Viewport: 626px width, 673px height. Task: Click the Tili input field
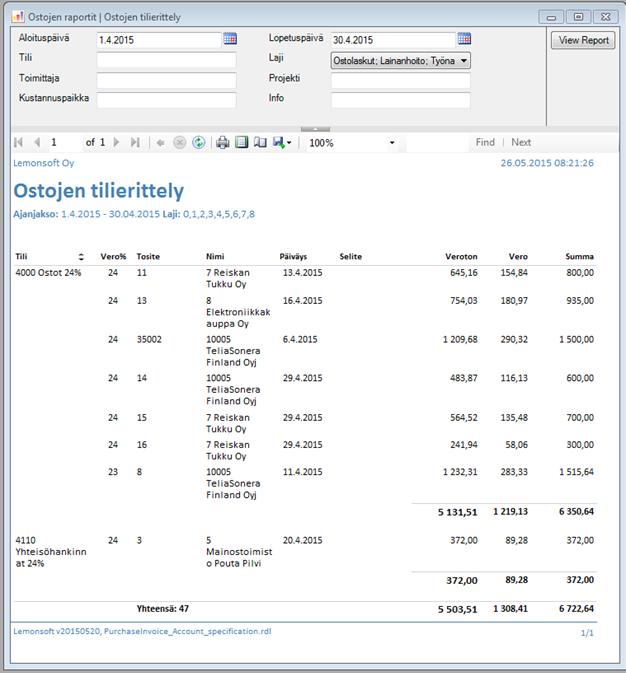click(x=167, y=60)
